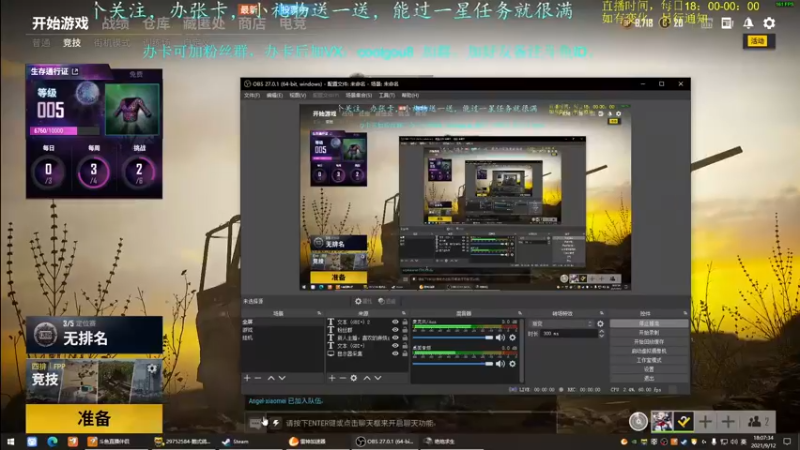Lock the 粉丝群 source

405,330
